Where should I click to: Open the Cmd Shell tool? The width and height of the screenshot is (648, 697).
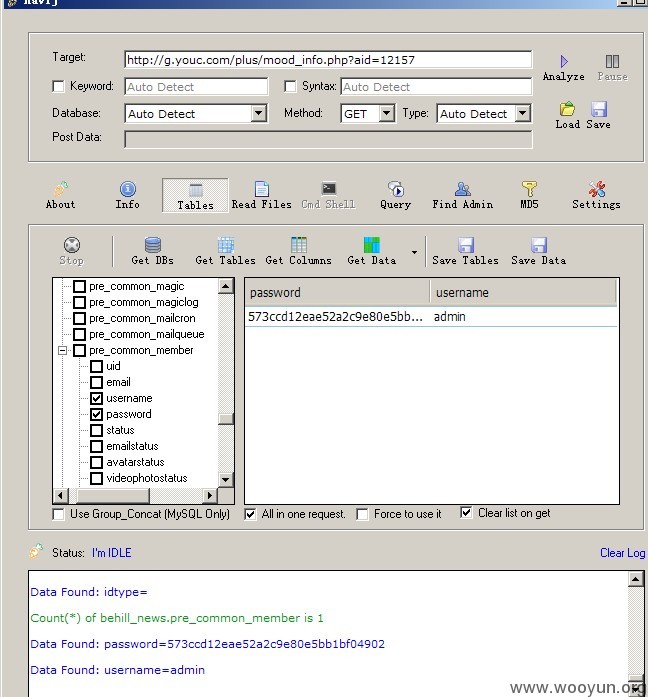point(328,196)
